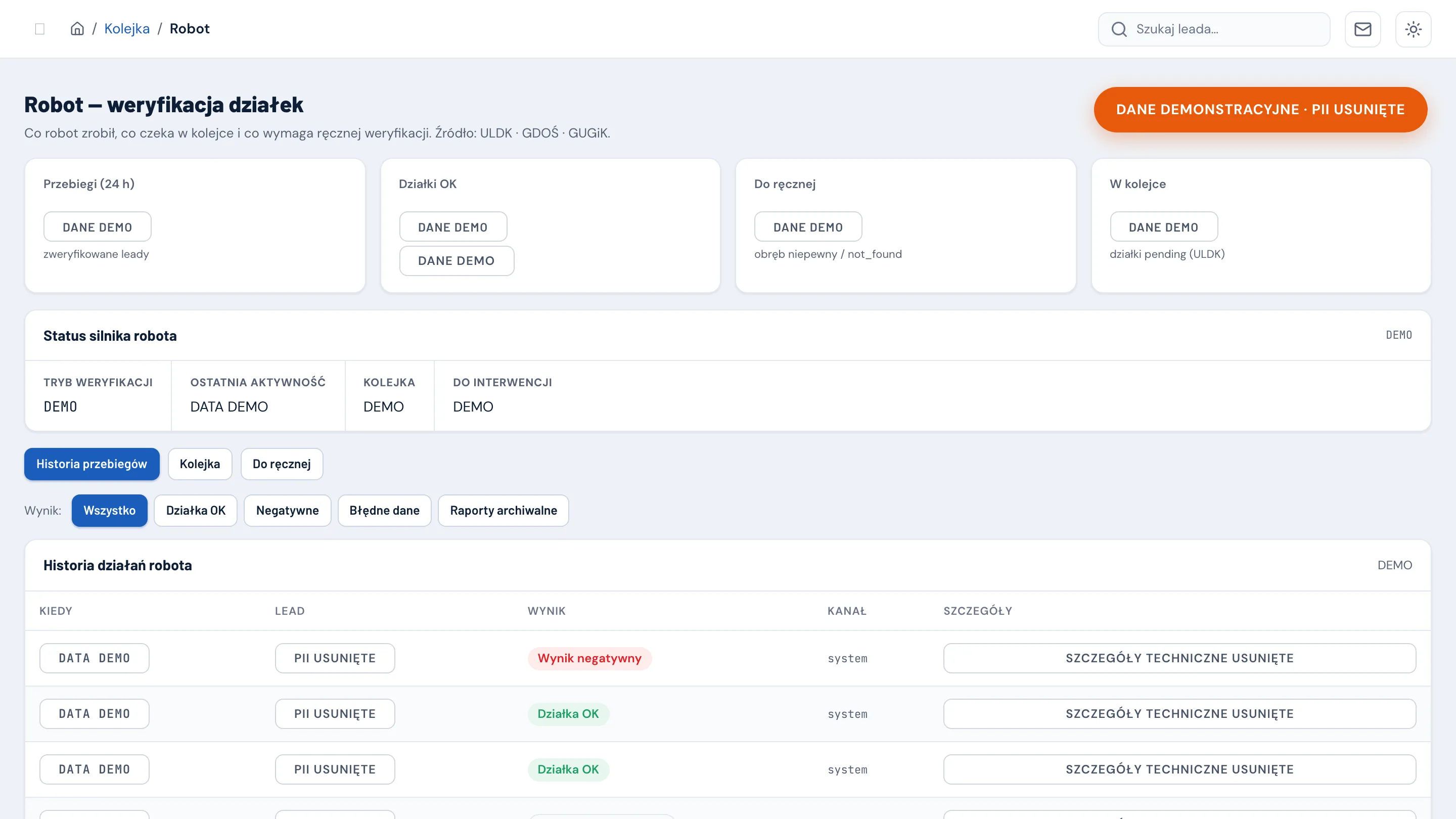This screenshot has height=819, width=1456.
Task: Select the Wszystko result filter
Action: tap(109, 511)
